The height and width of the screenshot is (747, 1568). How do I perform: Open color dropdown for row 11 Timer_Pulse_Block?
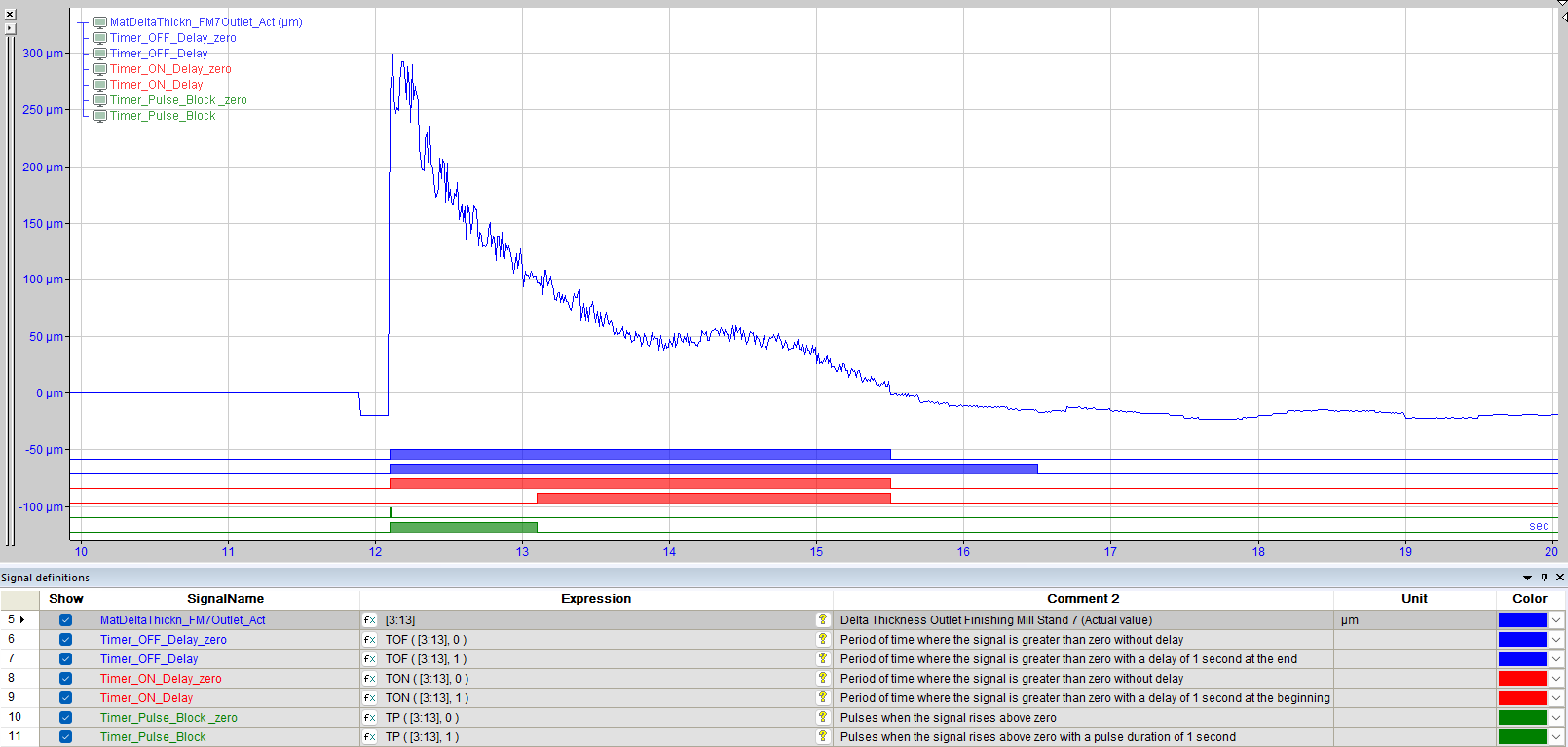point(1557,737)
